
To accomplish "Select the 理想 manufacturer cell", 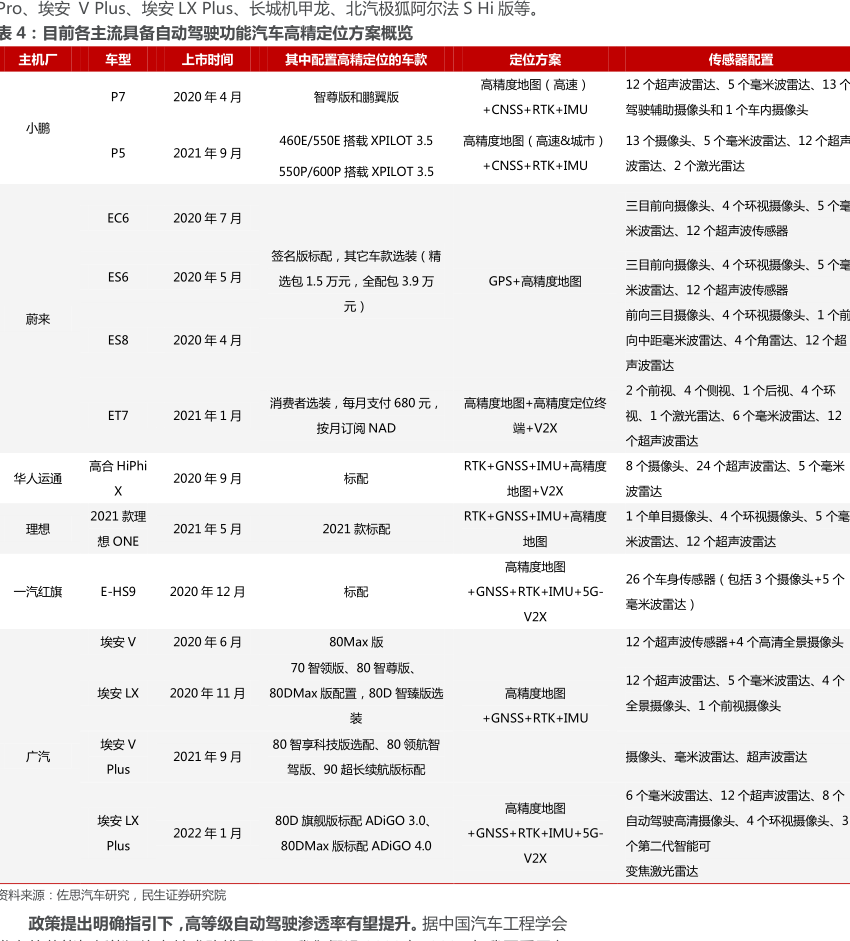I will coord(38,529).
